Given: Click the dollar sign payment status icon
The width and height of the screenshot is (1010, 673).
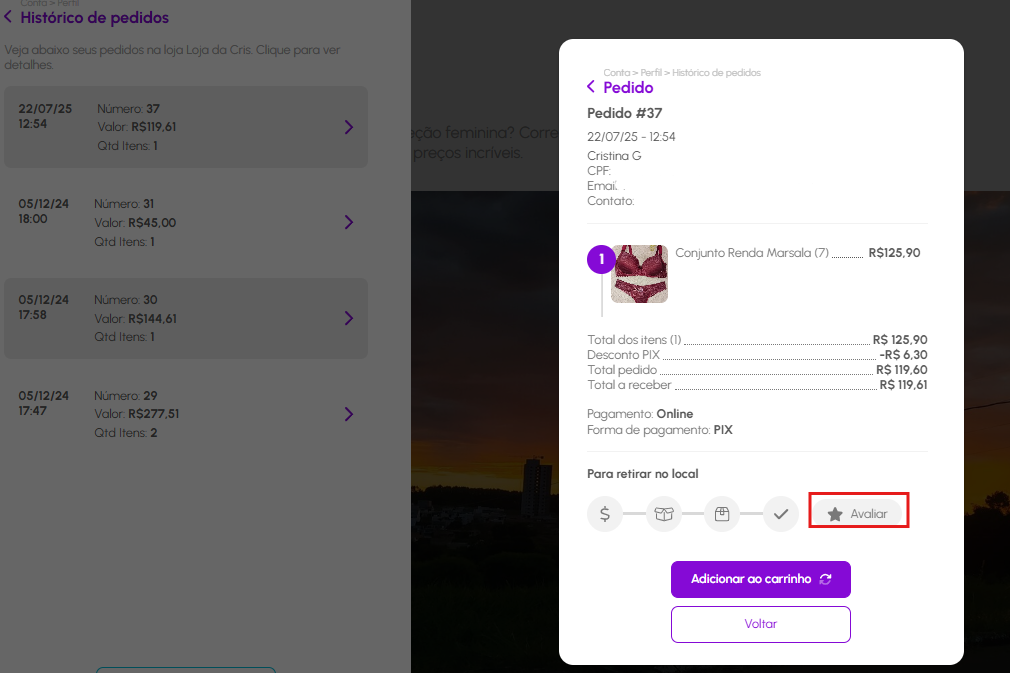Looking at the screenshot, I should pos(605,514).
